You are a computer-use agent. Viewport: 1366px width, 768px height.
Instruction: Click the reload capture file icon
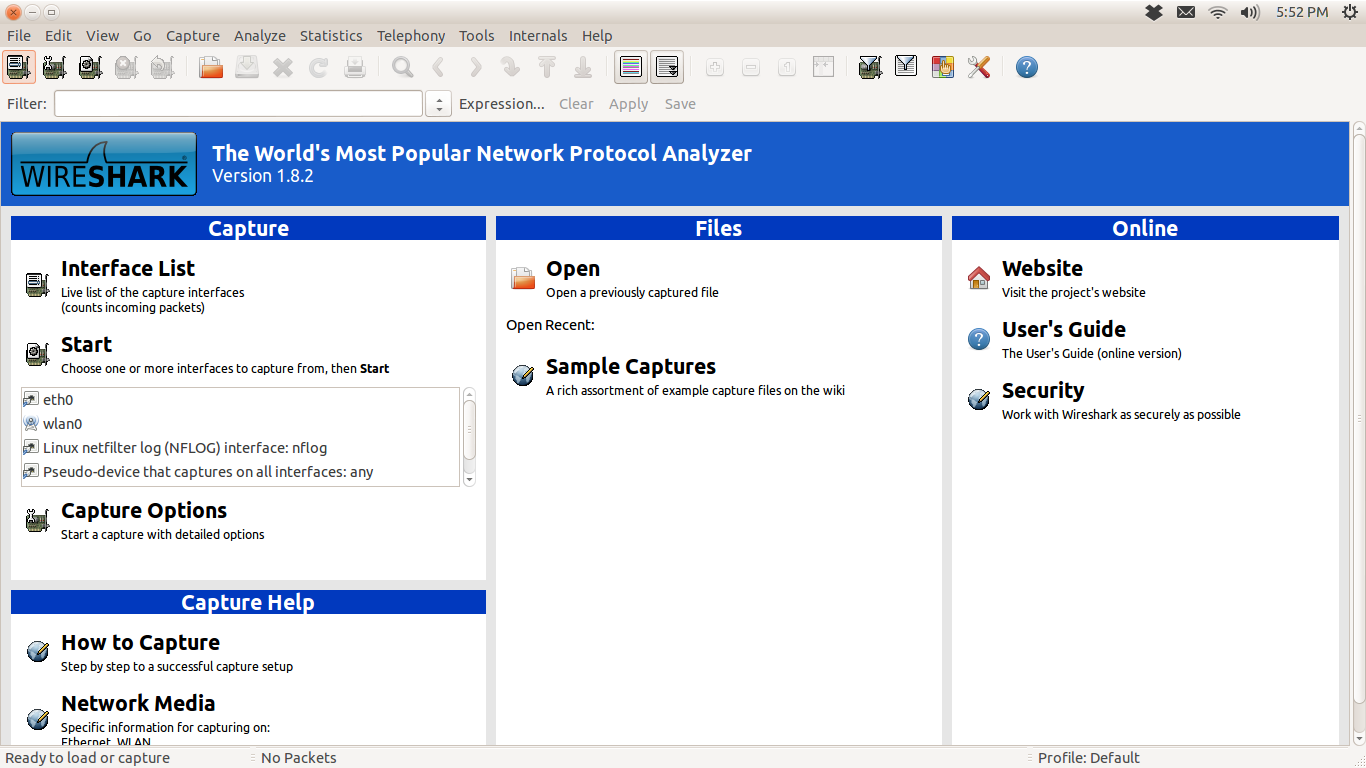(319, 67)
